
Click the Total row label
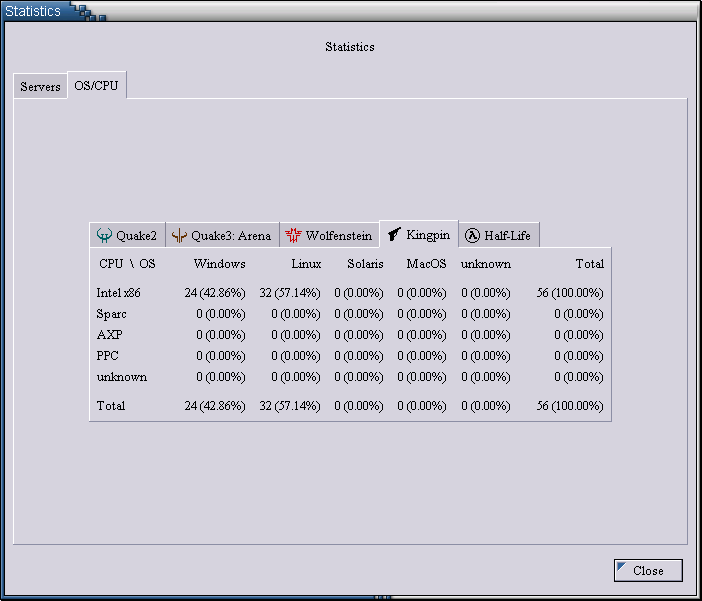click(x=111, y=406)
